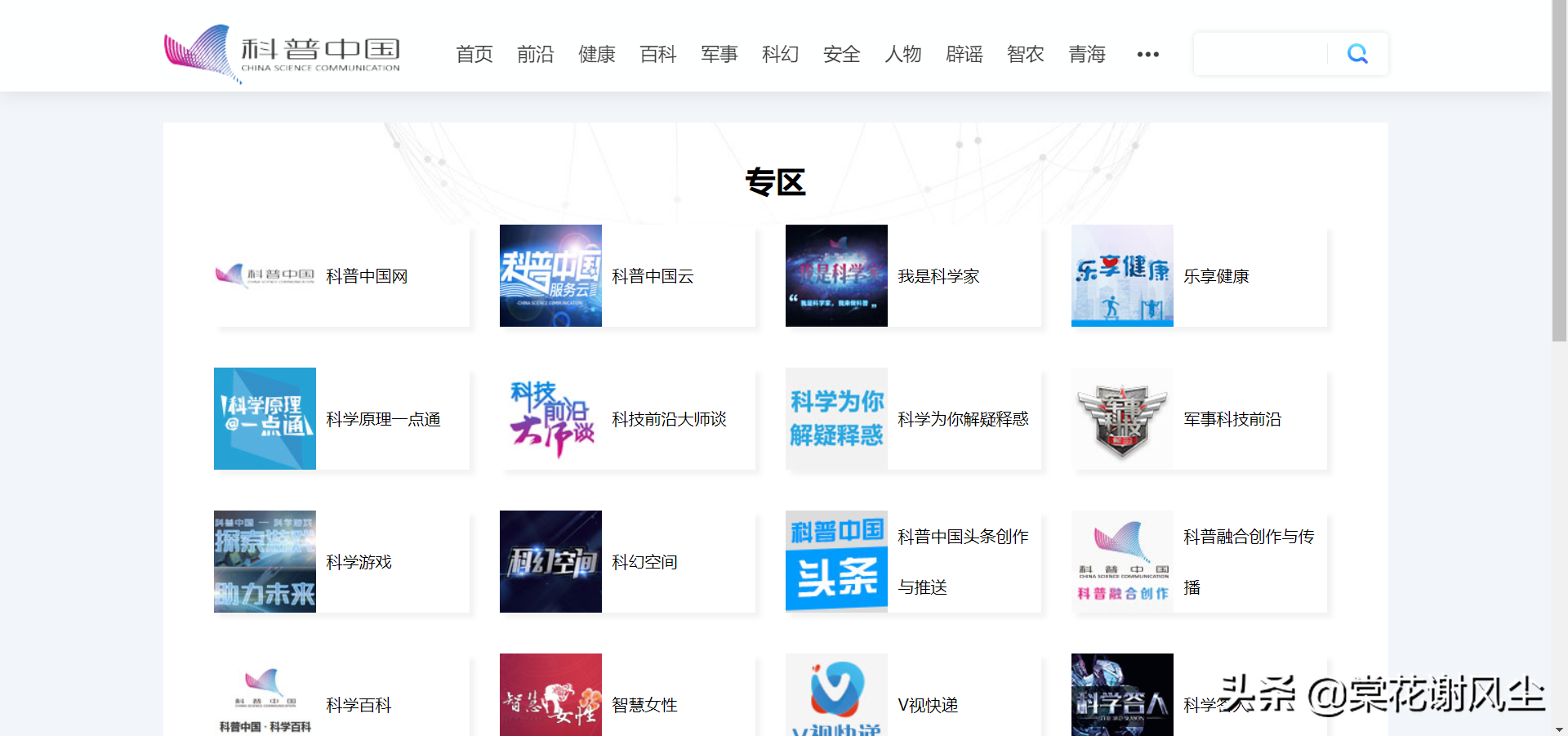1568x736 pixels.
Task: Go to the 安全 section
Action: click(842, 55)
